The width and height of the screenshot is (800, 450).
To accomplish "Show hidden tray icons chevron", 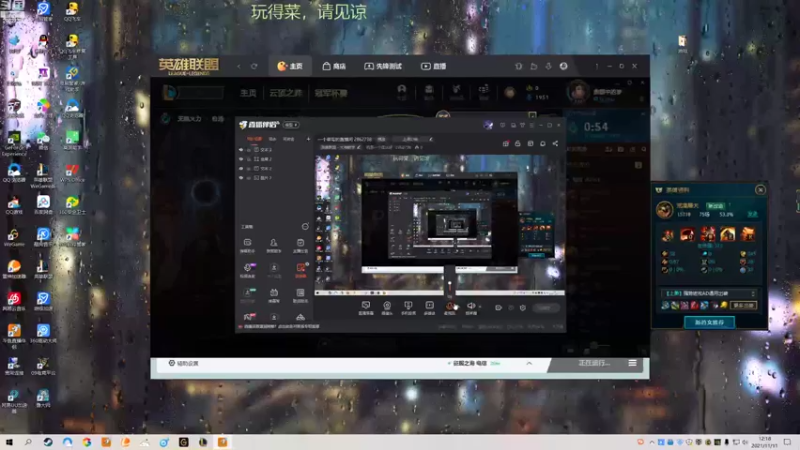I will click(652, 442).
